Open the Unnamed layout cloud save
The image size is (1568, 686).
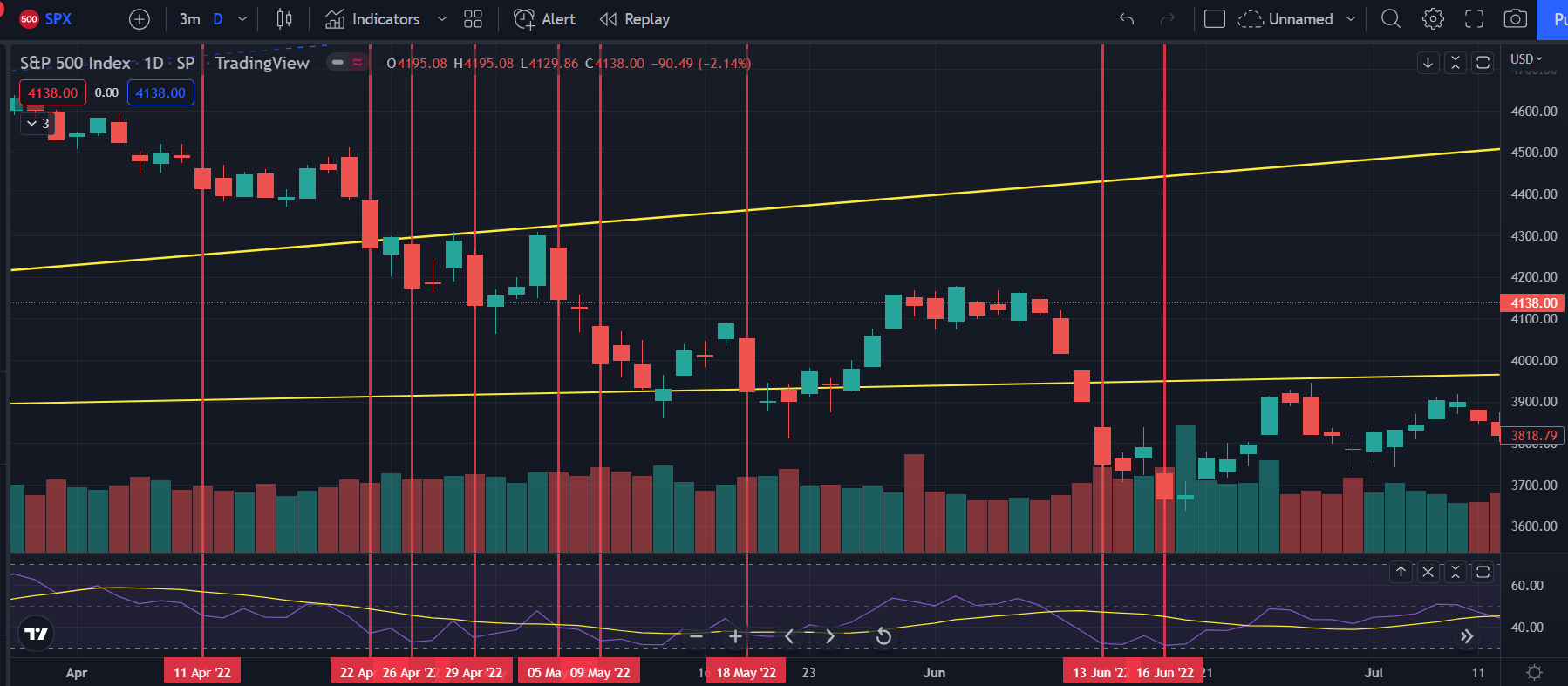(x=1285, y=19)
